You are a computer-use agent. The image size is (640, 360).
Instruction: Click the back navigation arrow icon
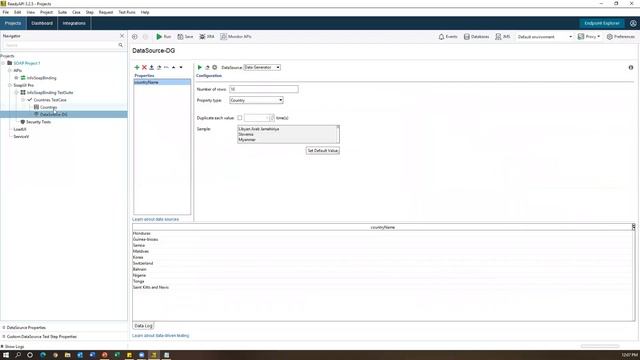coord(135,37)
